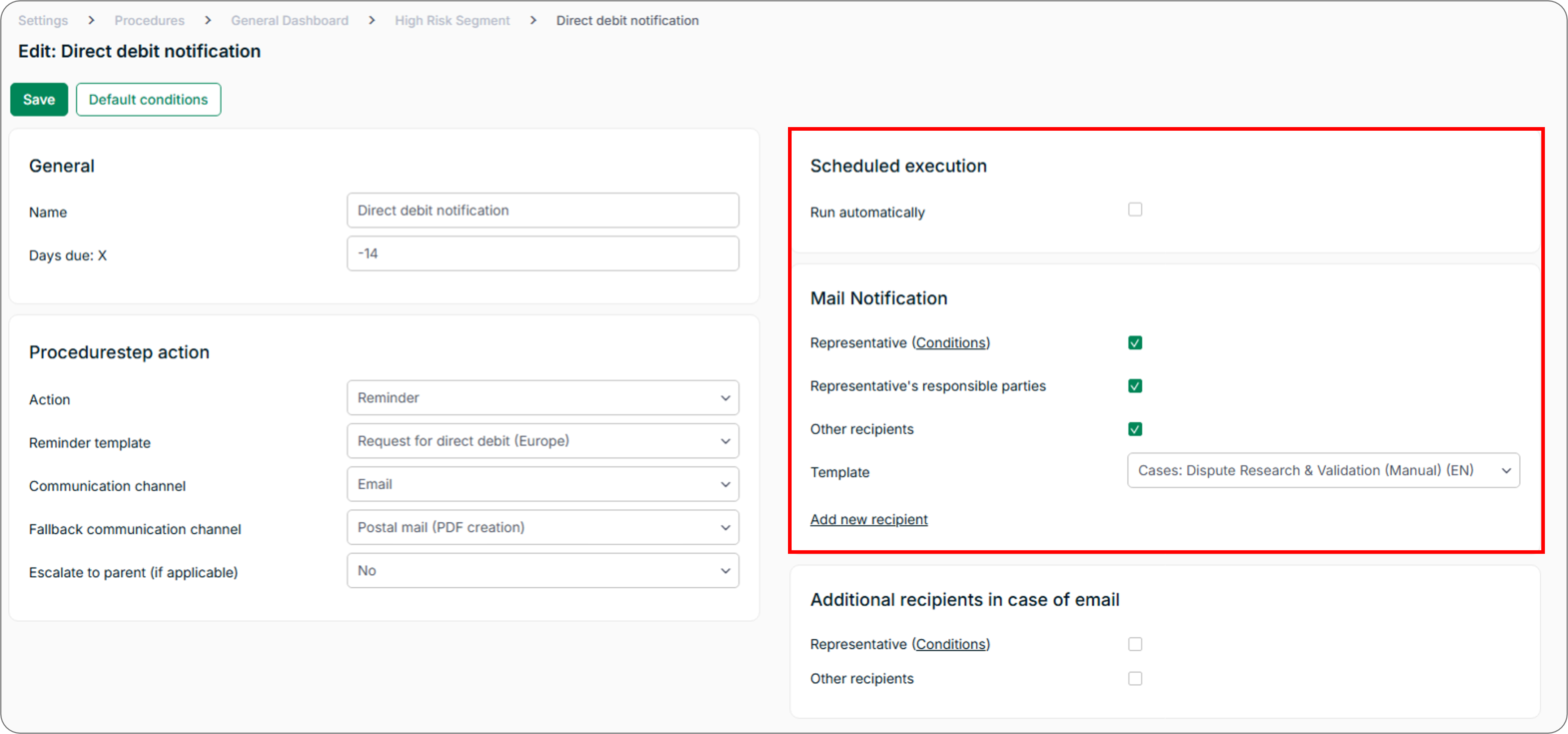The image size is (1568, 734).
Task: Check Representative under Additional recipients
Action: [1135, 644]
